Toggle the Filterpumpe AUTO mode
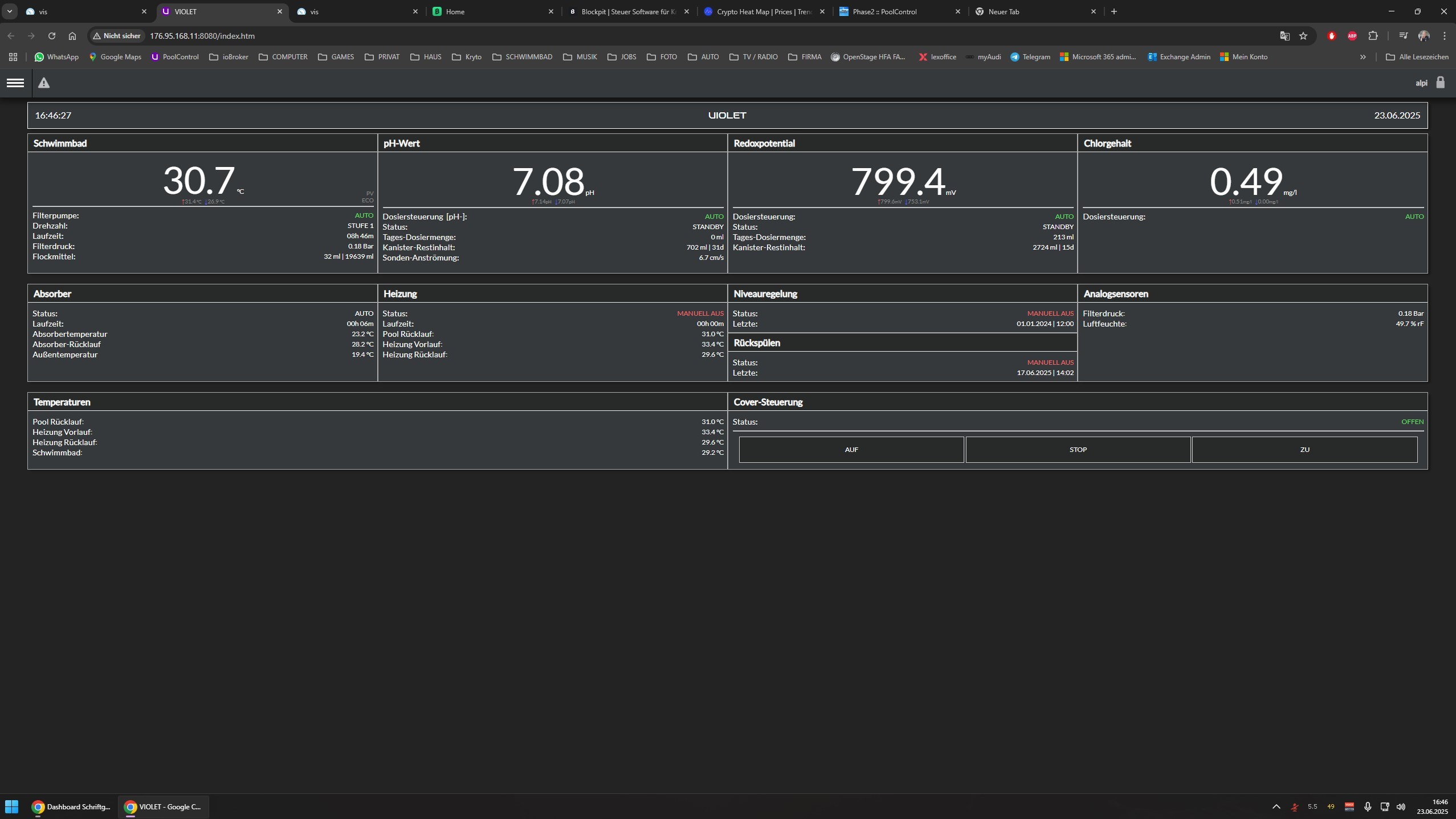 (364, 215)
